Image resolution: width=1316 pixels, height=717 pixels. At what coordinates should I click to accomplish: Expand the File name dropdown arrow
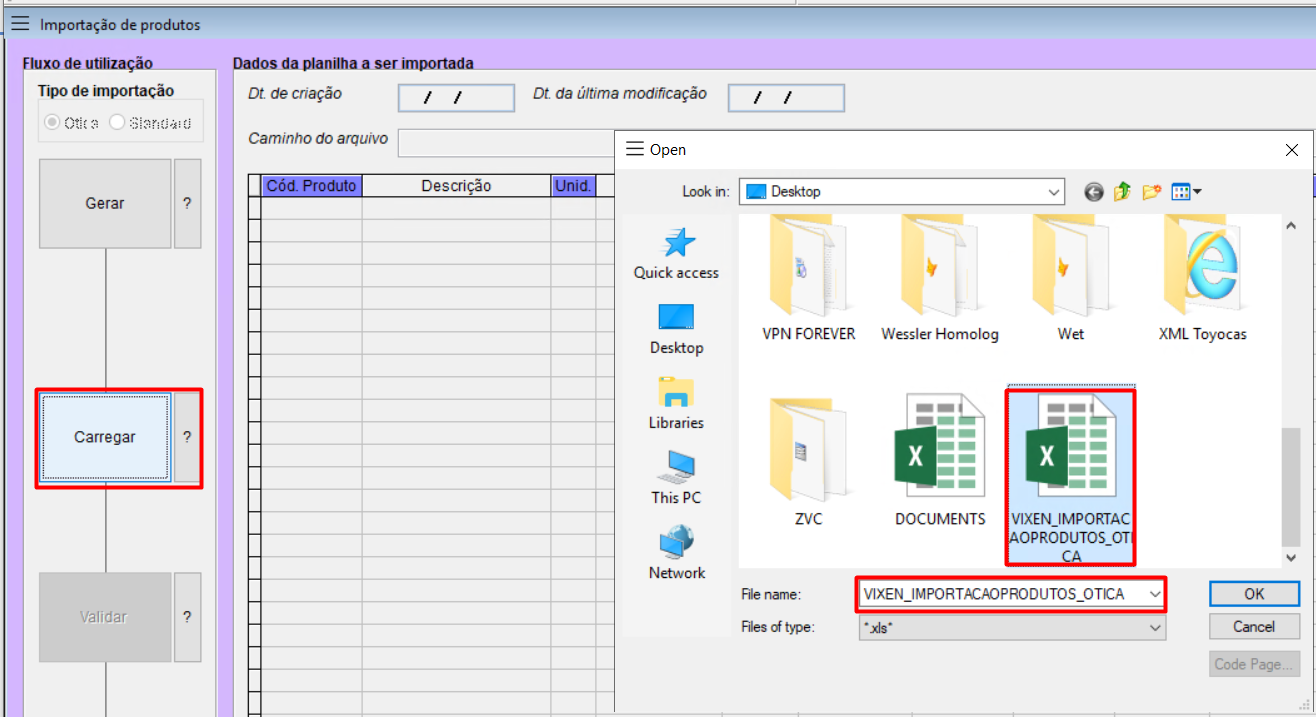[1155, 594]
